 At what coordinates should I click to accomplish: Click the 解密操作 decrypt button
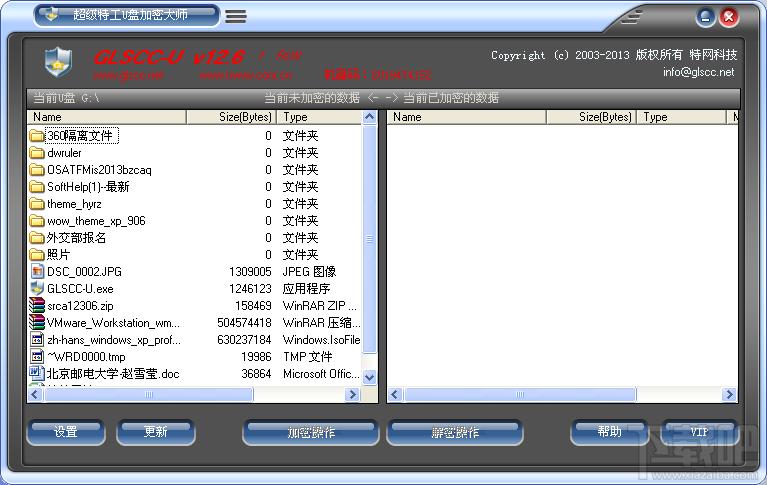coord(455,433)
